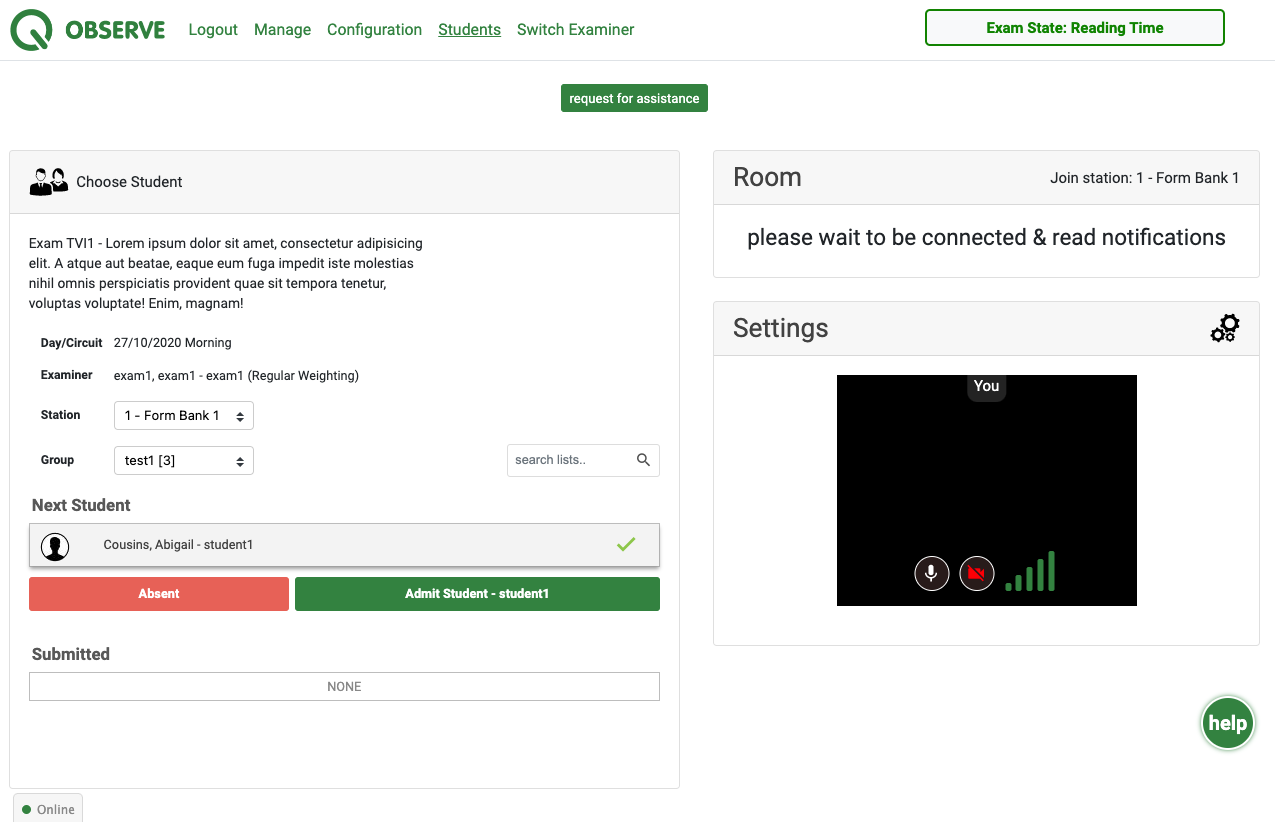This screenshot has width=1275, height=822.
Task: Click the Exam State: Reading Time indicator
Action: click(x=1075, y=28)
